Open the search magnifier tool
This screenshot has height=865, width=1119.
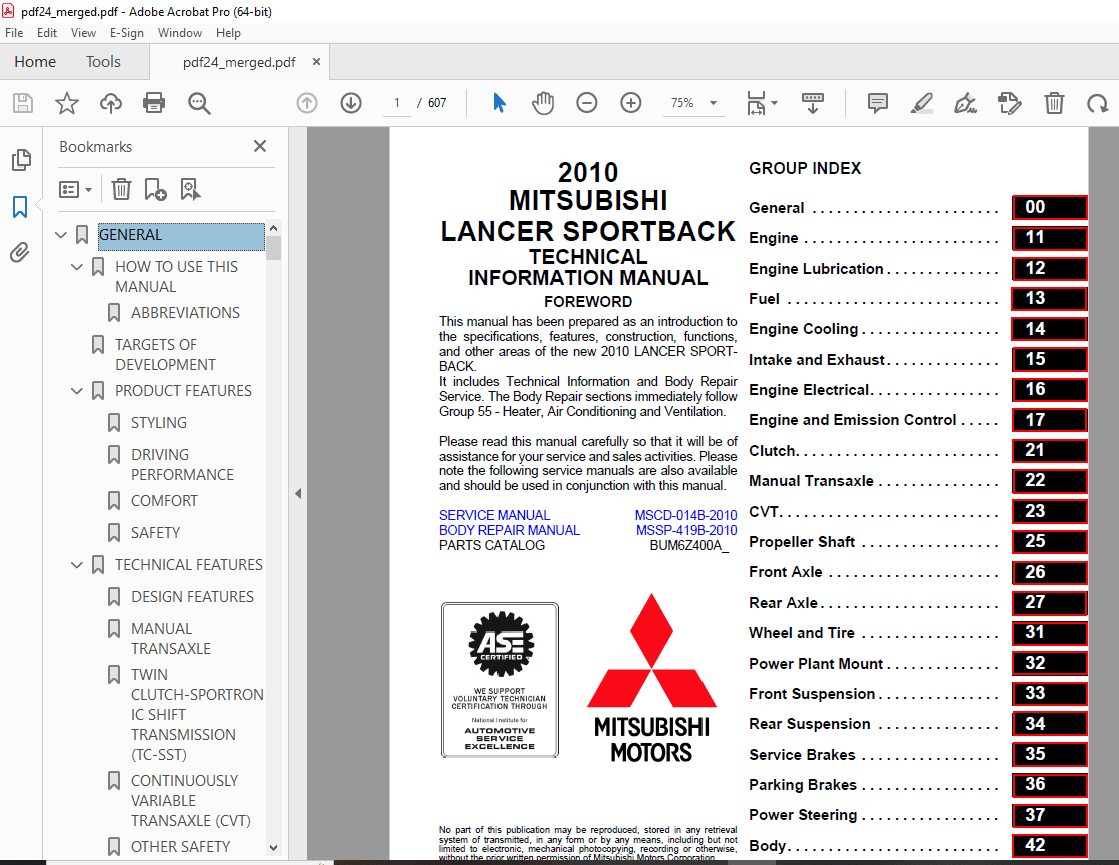pyautogui.click(x=198, y=103)
